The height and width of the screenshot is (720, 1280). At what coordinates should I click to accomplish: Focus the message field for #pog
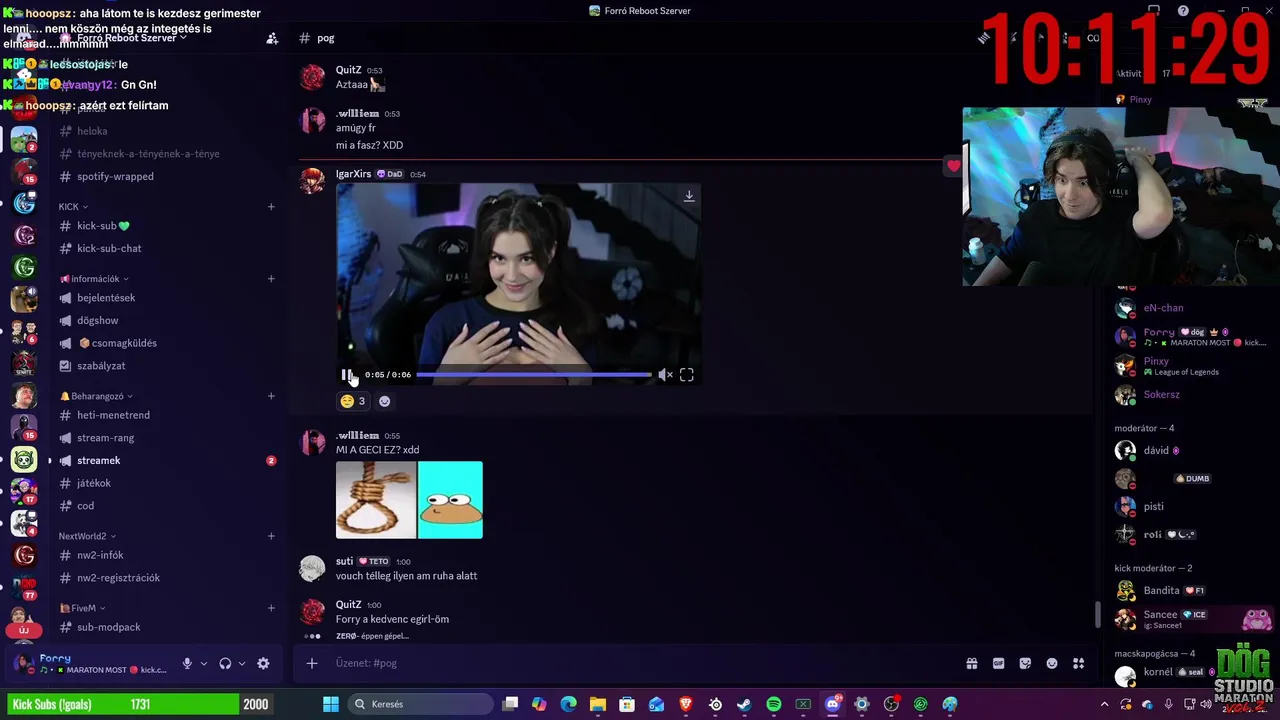pos(640,663)
